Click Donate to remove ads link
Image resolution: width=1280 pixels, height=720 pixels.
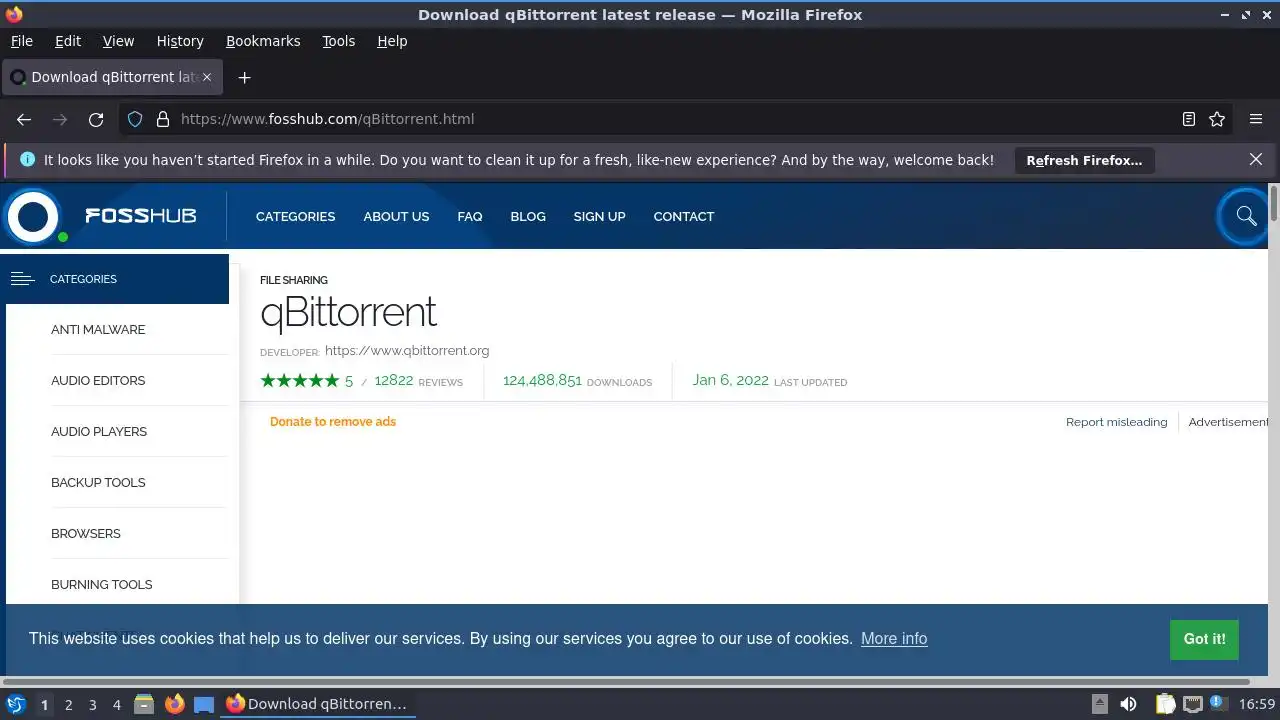333,422
